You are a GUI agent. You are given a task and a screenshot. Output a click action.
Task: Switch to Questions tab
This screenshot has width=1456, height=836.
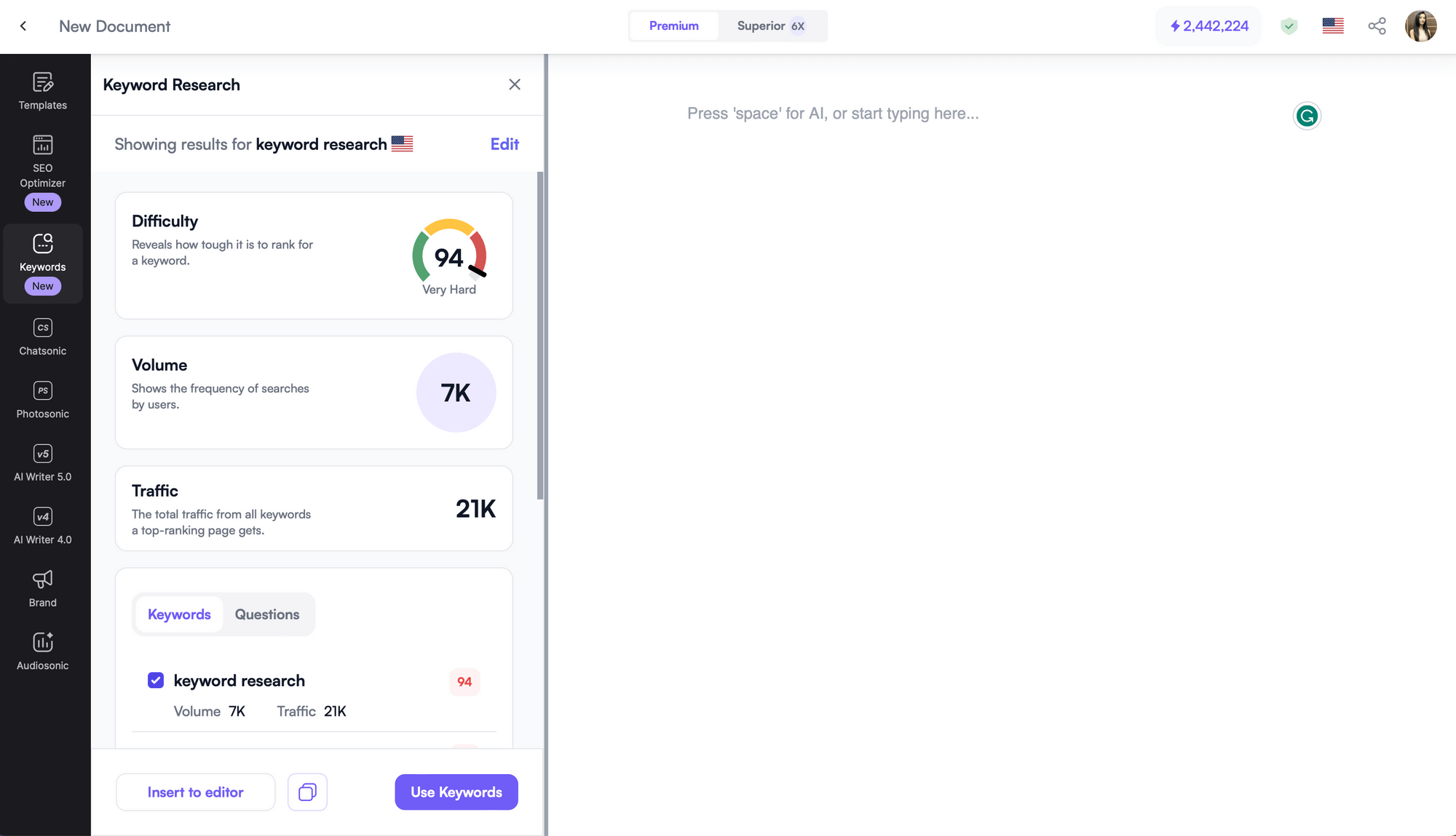point(266,614)
